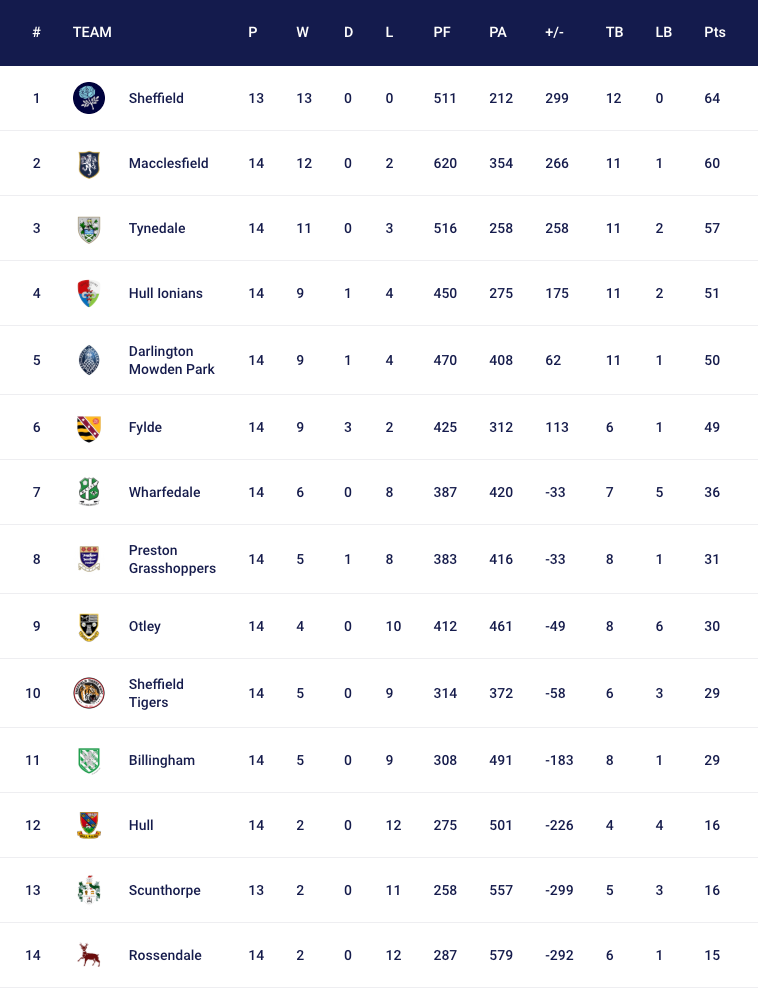Click the Sheffield Tigers round logo
Viewport: 758px width, 988px height.
click(89, 693)
